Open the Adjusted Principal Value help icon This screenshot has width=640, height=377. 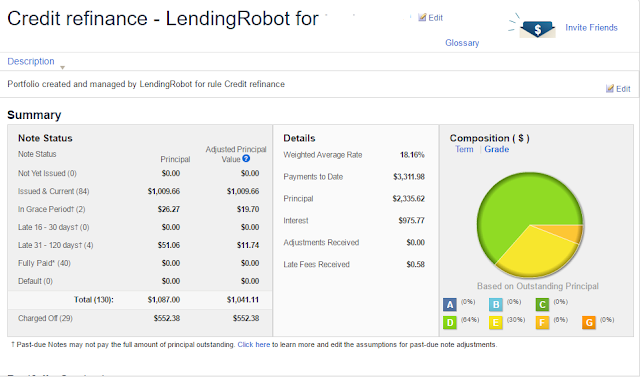pyautogui.click(x=246, y=159)
